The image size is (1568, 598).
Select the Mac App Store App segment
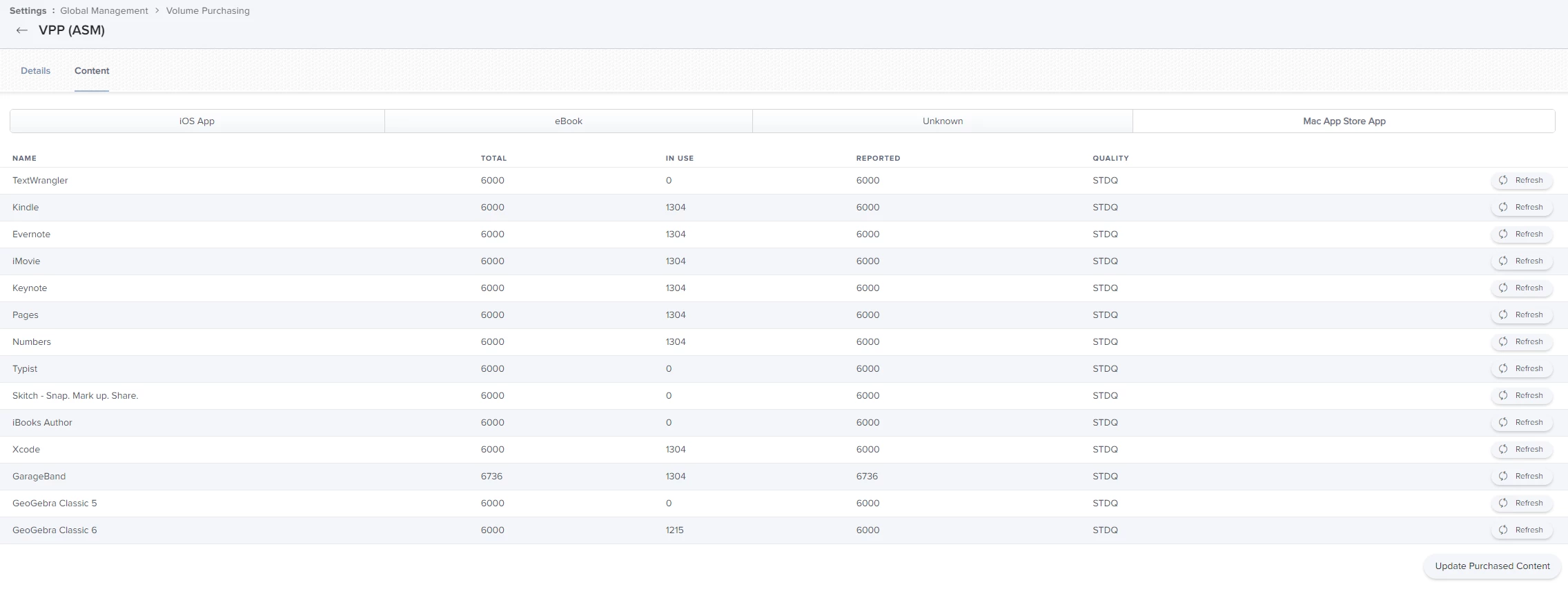[x=1344, y=121]
